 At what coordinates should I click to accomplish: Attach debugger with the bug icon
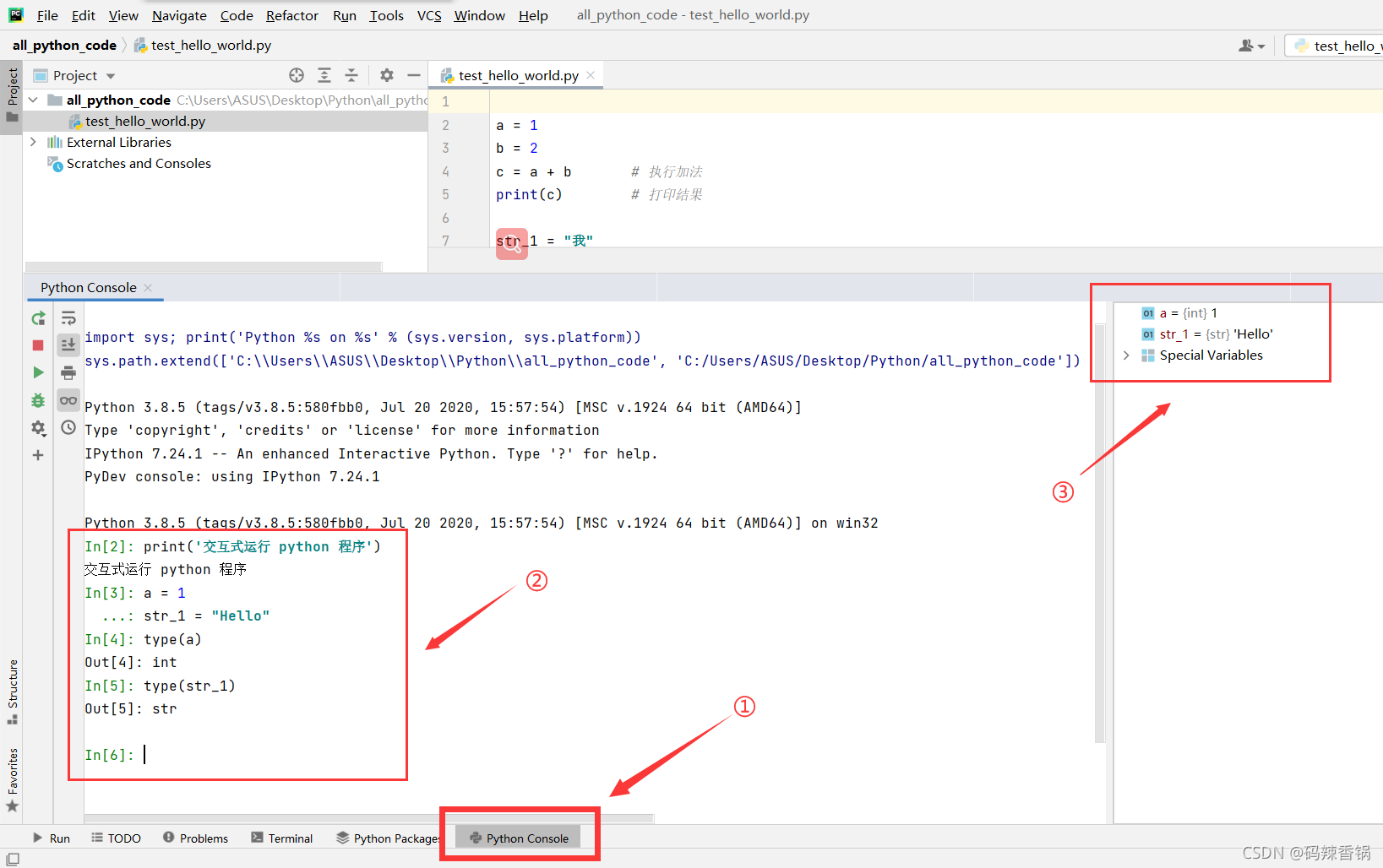pos(38,400)
